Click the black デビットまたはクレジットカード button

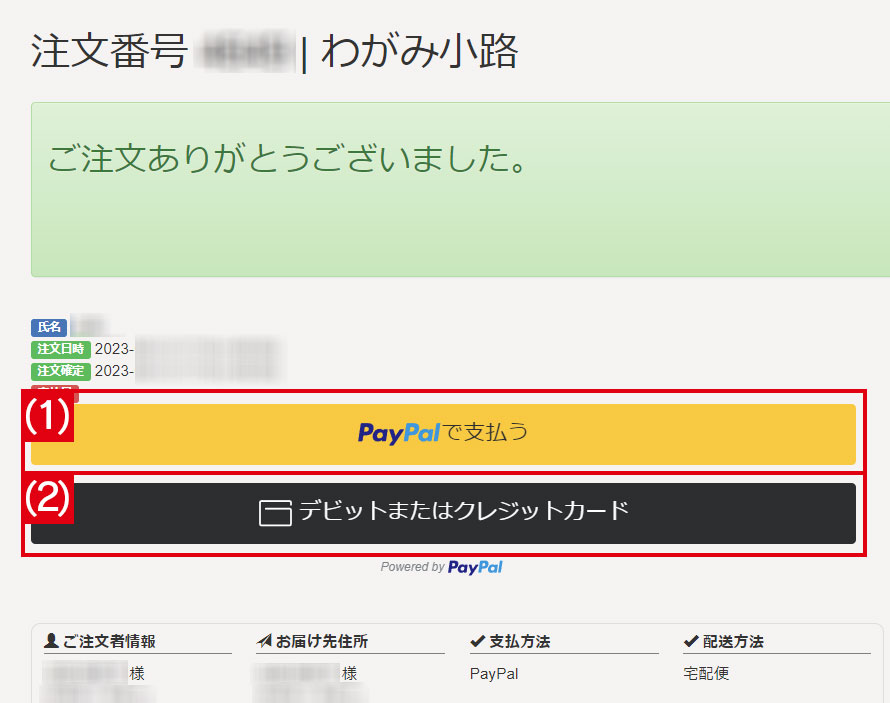click(x=443, y=513)
